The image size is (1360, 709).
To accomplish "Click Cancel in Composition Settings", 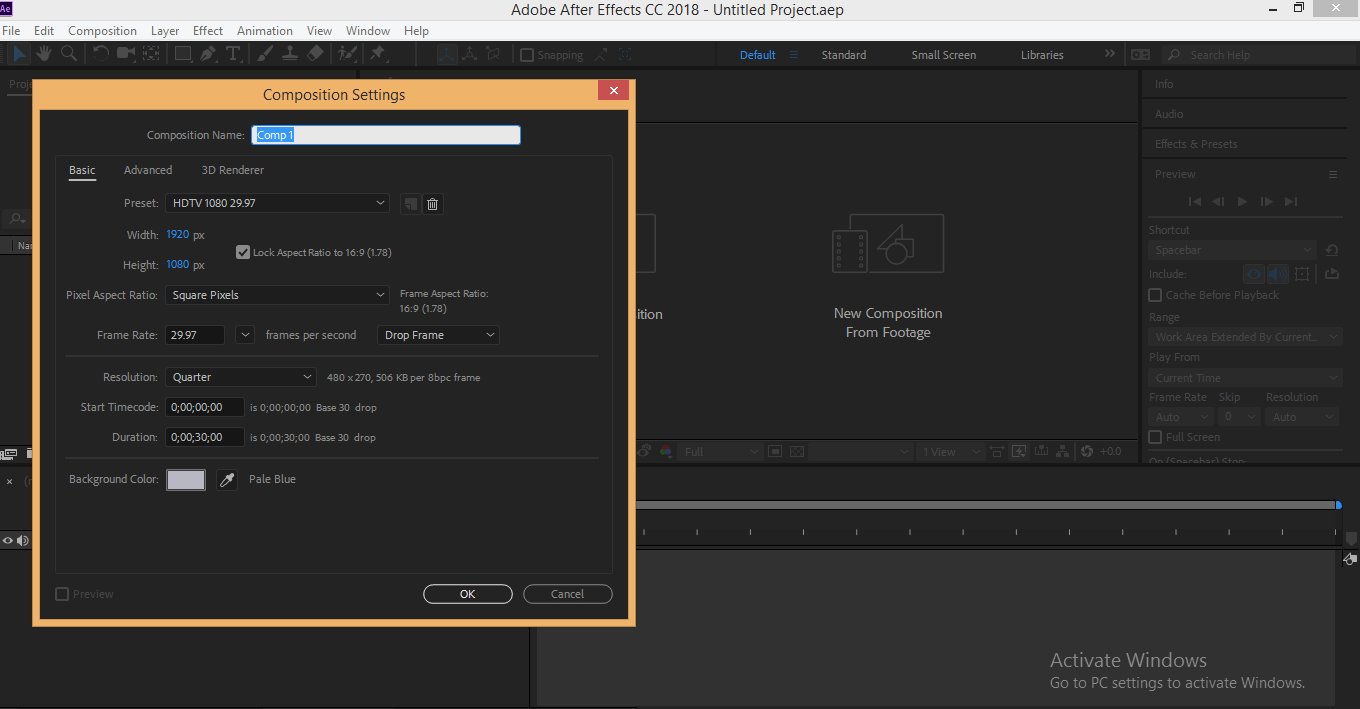I will click(567, 594).
